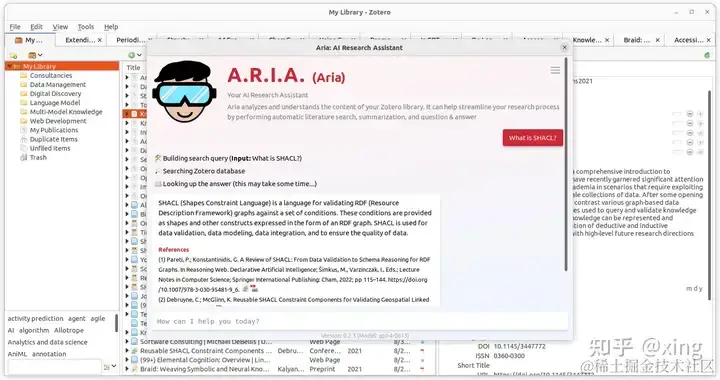Viewport: 720px width, 380px height.
Task: Select the 'Analytics and data science' tag
Action: [47, 342]
